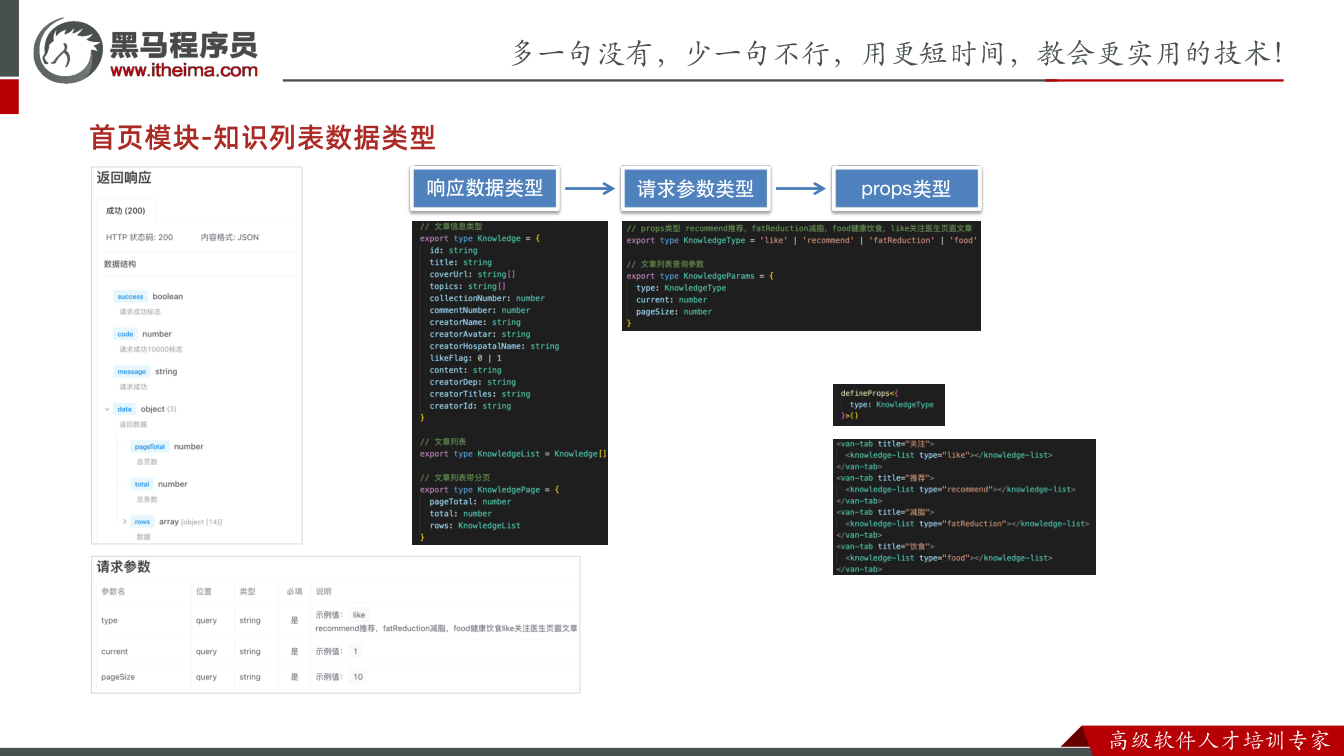This screenshot has height=756, width=1344.
Task: Collapse the data object node
Action: click(x=107, y=409)
